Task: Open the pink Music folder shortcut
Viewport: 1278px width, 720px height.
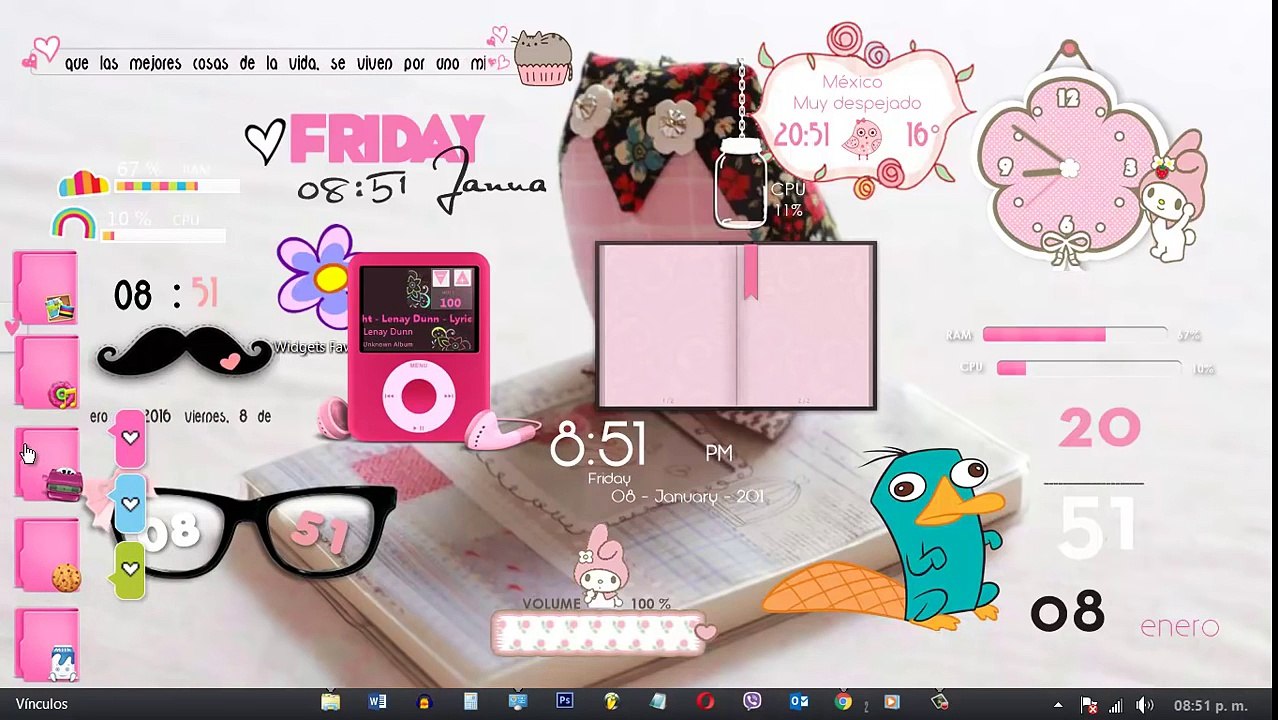Action: [x=46, y=372]
